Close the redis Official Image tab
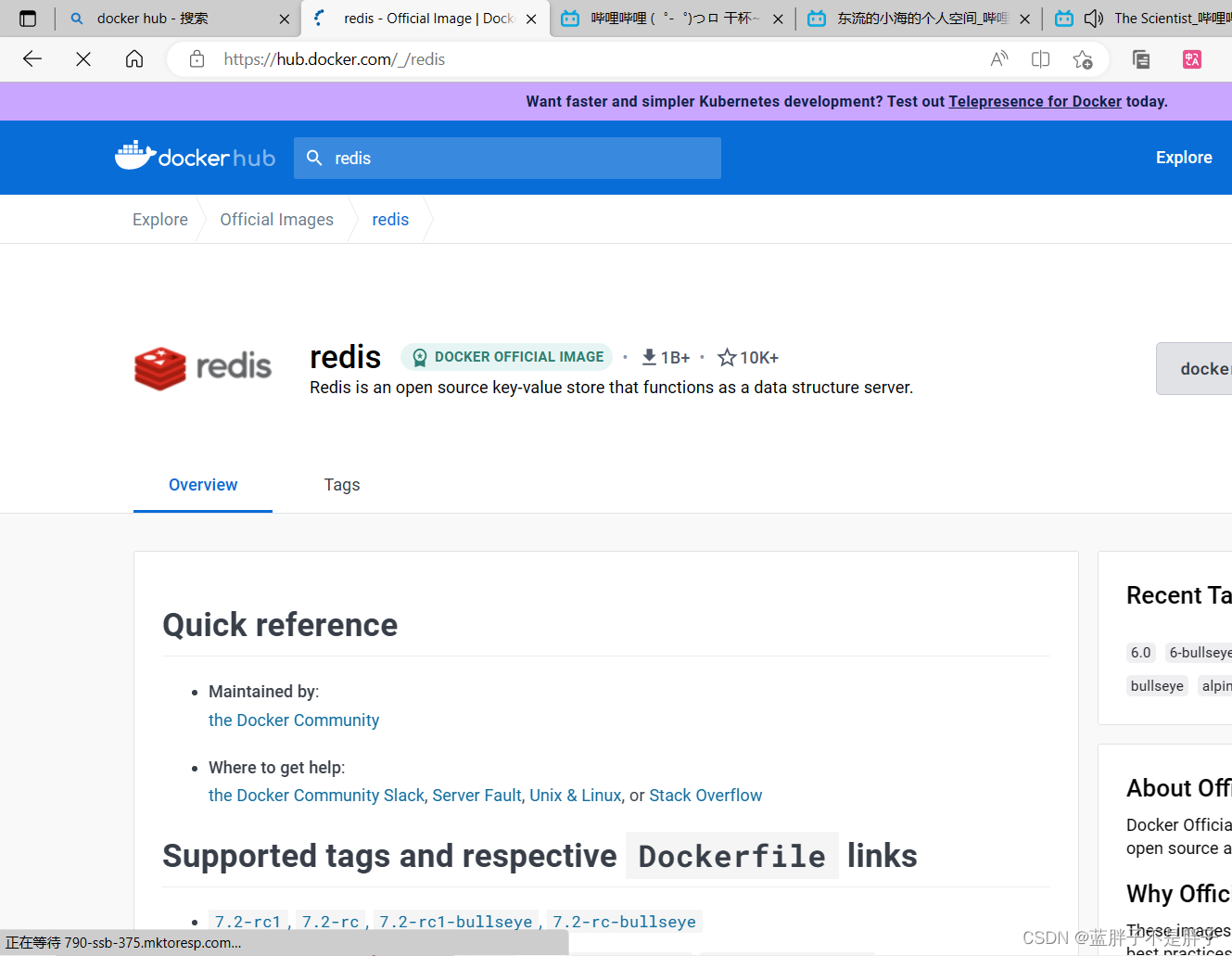 531,19
